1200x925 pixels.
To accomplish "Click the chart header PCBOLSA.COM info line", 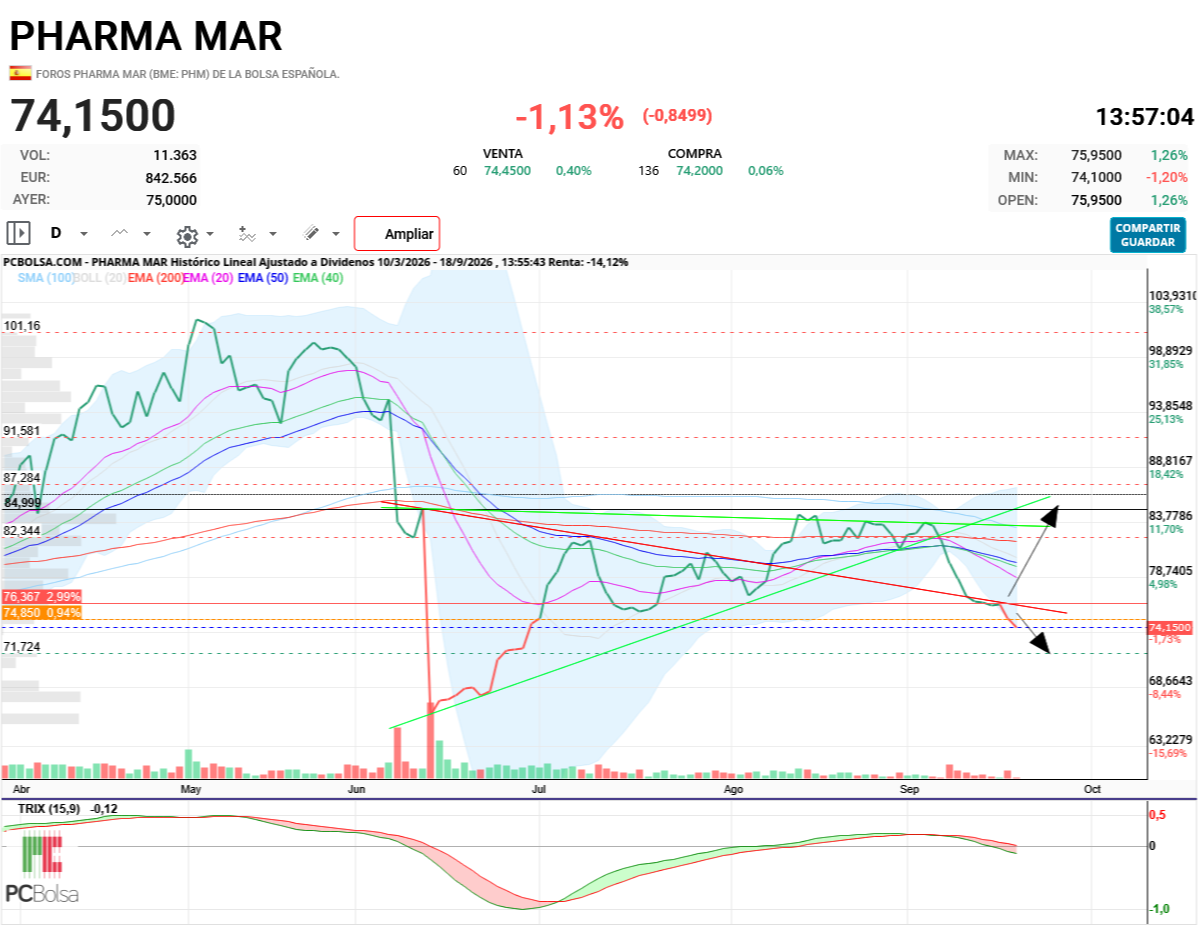I will click(316, 262).
